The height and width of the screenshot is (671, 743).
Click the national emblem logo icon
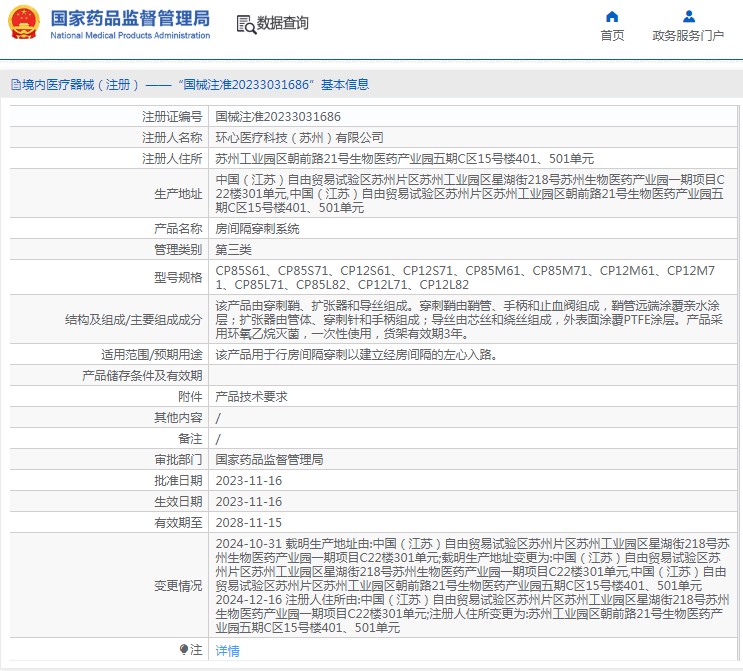24,22
